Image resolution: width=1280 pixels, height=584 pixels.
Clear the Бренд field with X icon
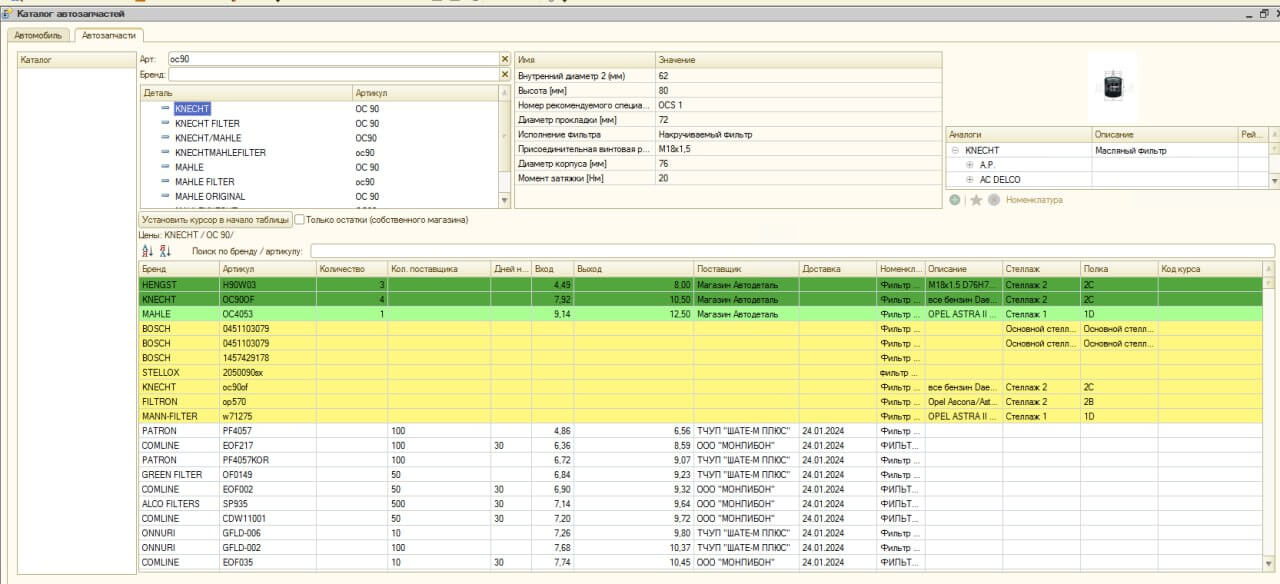pos(505,74)
